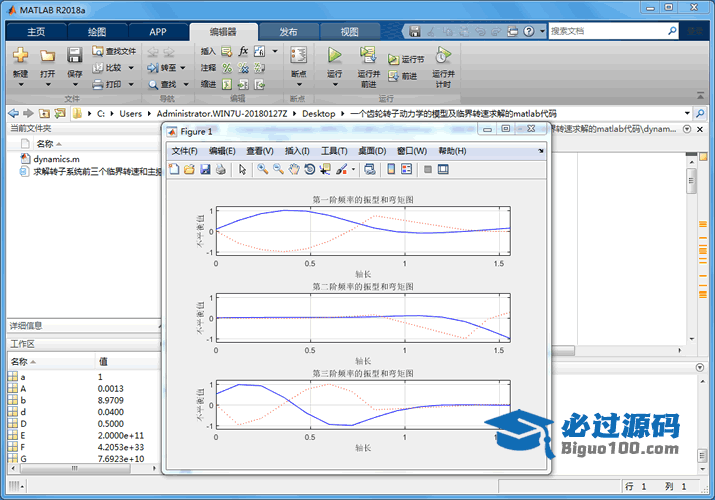Open the Breakpoints (断点) dropdown arrow
715x500 pixels.
[x=299, y=84]
